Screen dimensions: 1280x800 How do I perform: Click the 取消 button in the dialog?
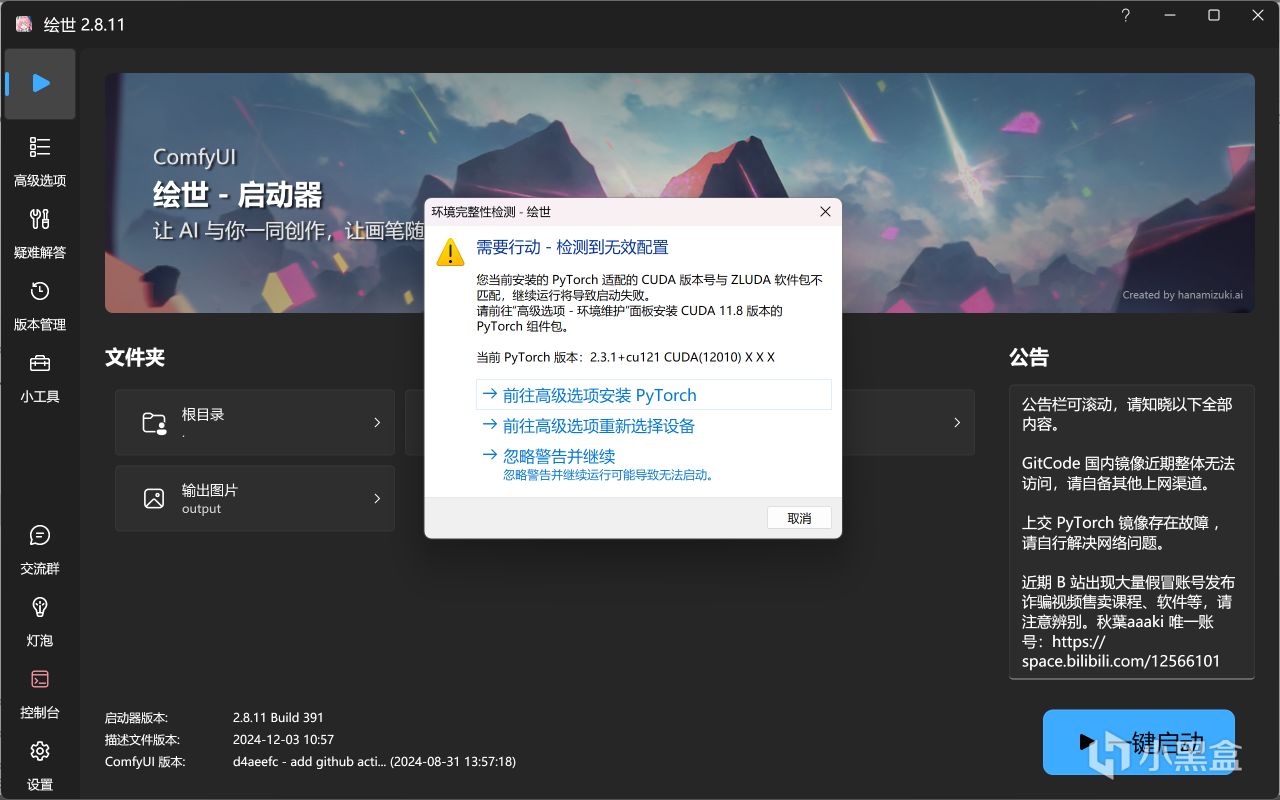coord(799,518)
